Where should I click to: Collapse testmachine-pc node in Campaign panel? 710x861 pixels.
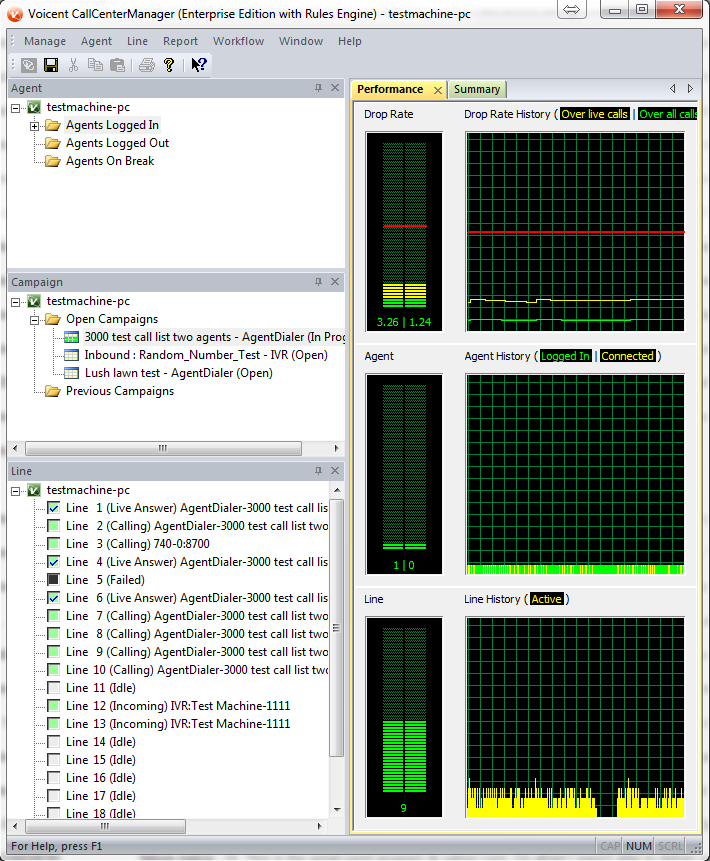point(16,302)
